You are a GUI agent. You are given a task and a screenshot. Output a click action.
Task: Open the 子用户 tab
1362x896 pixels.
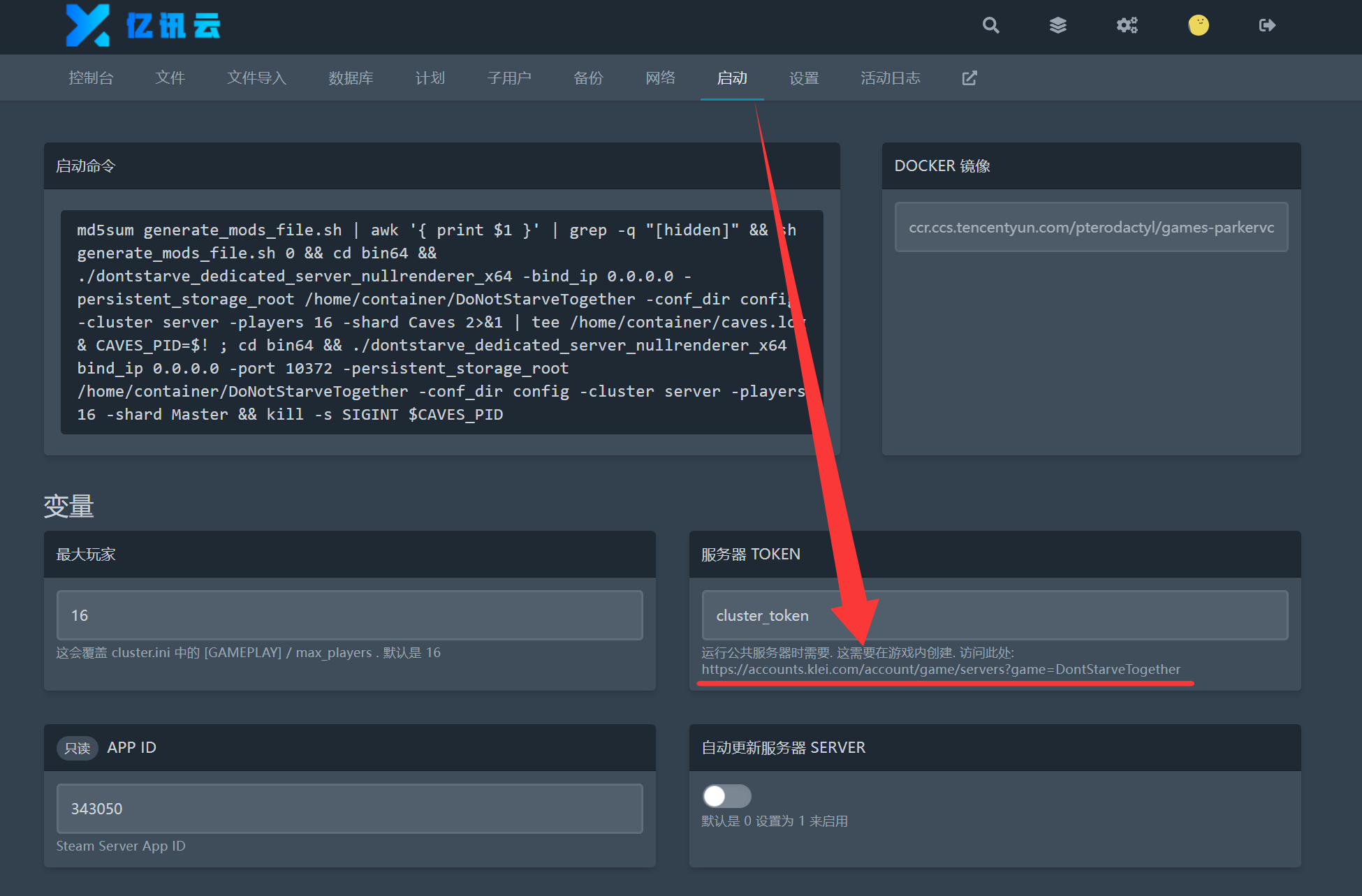(509, 78)
